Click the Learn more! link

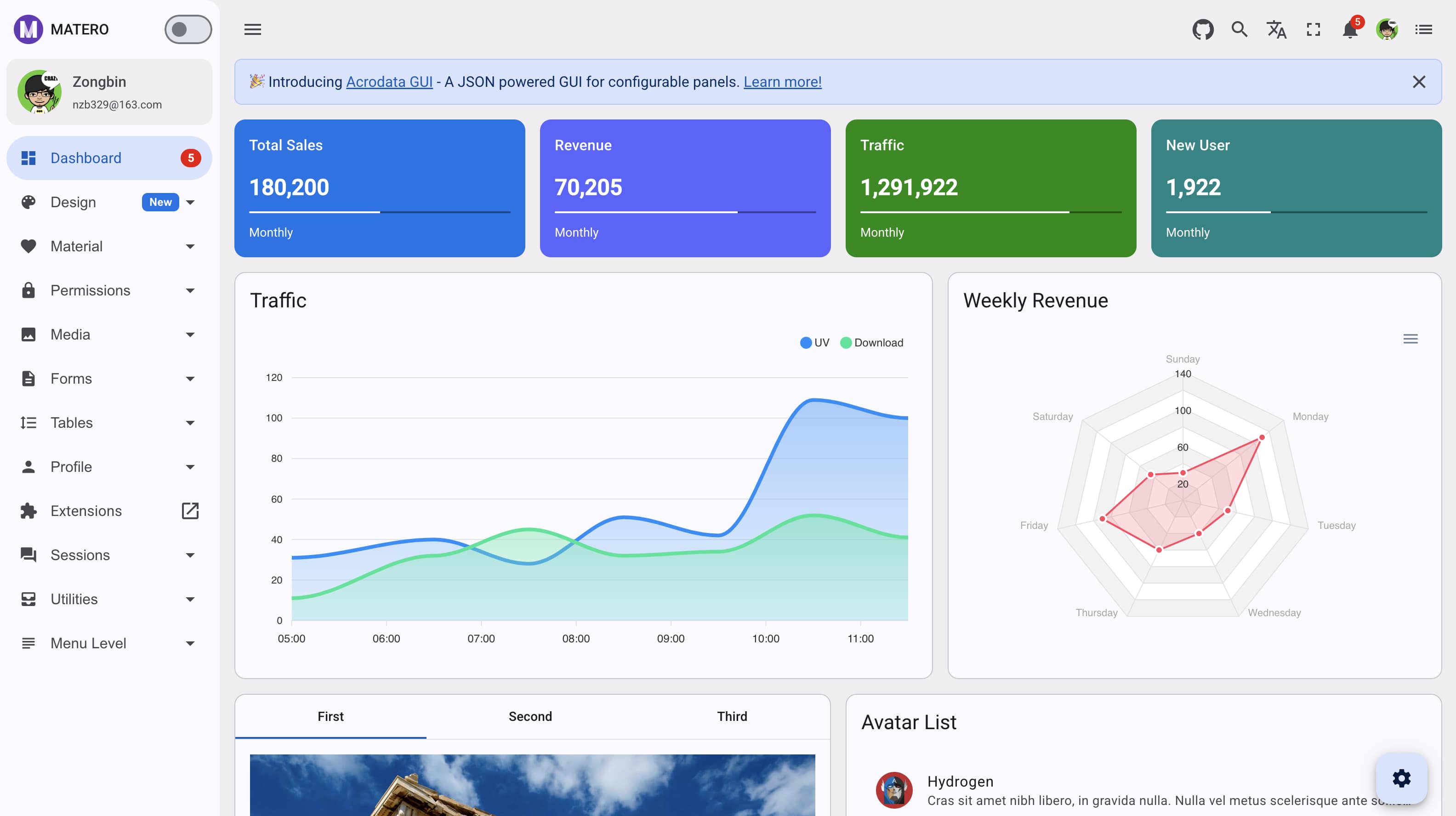[x=783, y=81]
